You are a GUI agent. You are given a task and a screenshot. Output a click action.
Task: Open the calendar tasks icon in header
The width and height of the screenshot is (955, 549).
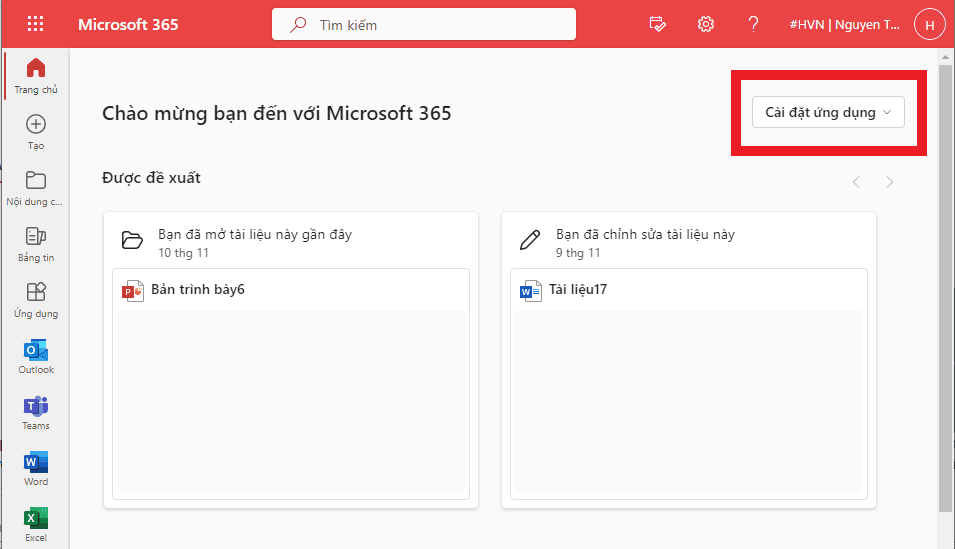(658, 24)
